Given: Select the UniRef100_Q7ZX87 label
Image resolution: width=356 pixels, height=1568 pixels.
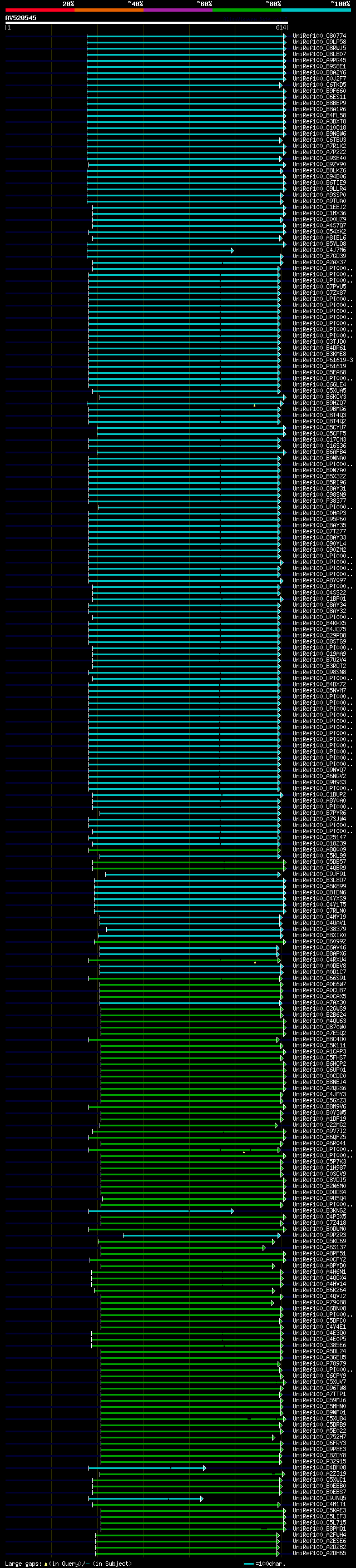Looking at the screenshot, I should pyautogui.click(x=319, y=293).
